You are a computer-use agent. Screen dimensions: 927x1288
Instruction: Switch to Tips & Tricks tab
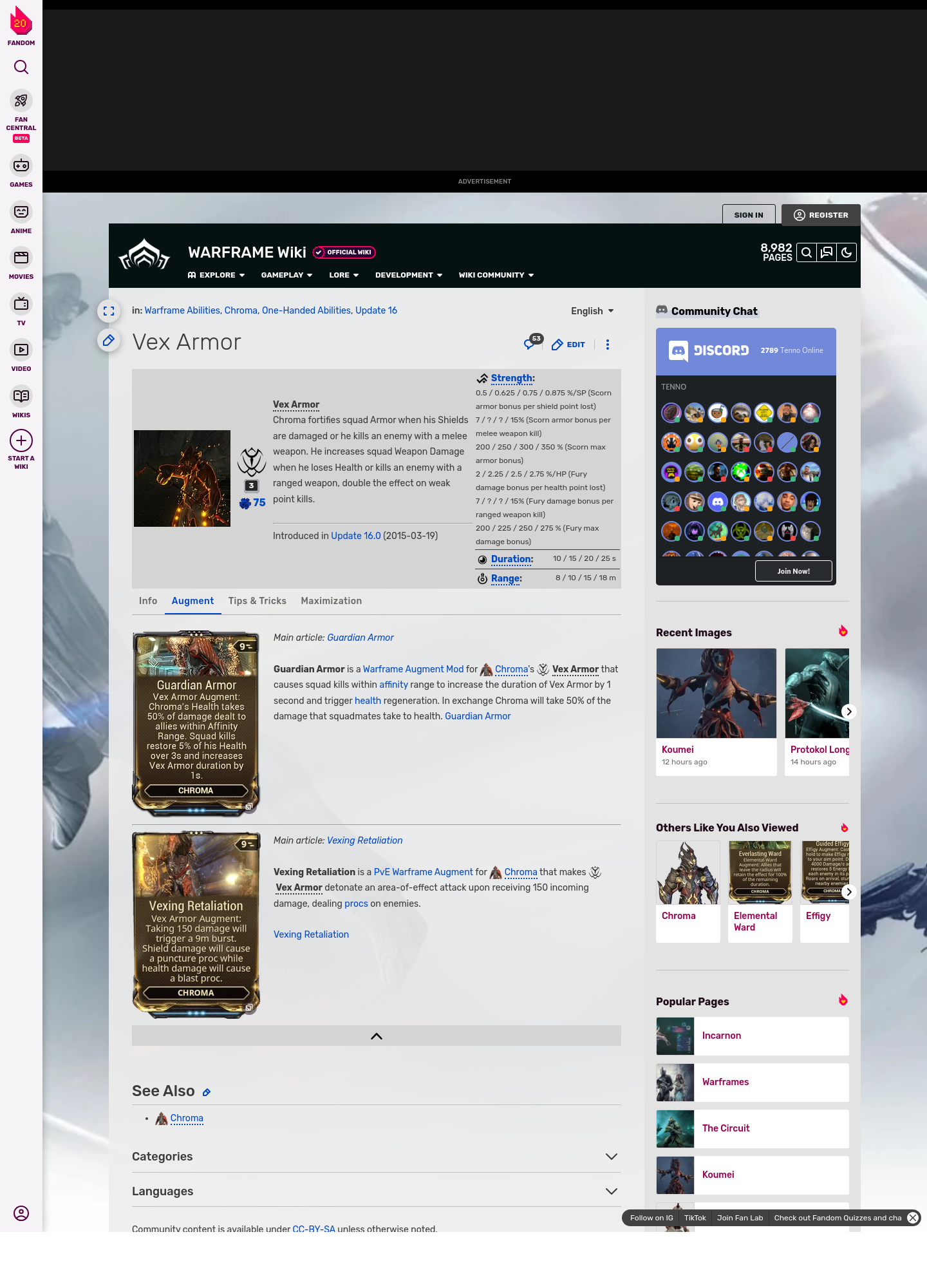point(257,601)
